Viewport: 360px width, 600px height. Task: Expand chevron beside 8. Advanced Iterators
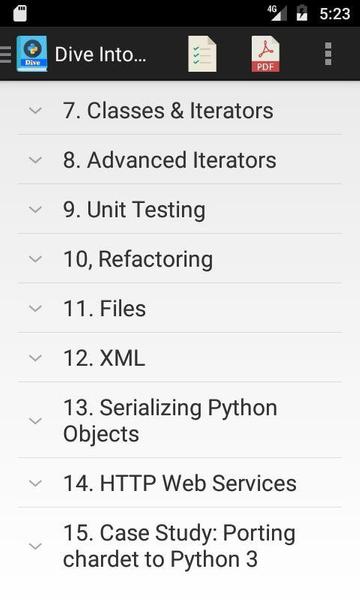click(x=35, y=160)
